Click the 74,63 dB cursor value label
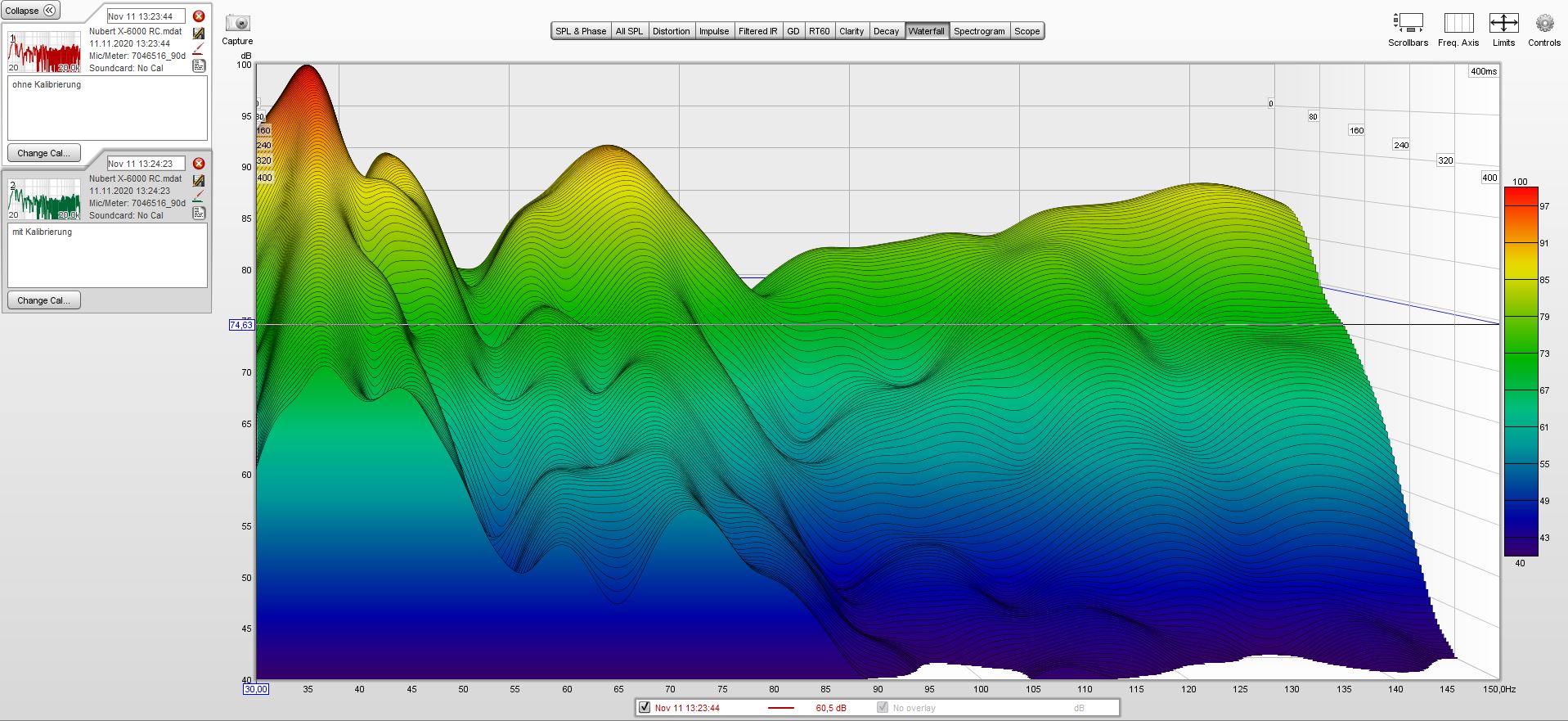Screen dimensions: 1568x721 (x=241, y=325)
